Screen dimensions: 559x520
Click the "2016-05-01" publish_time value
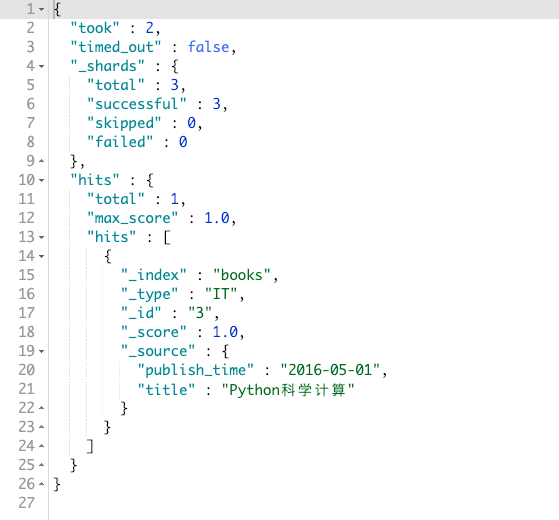[x=330, y=370]
